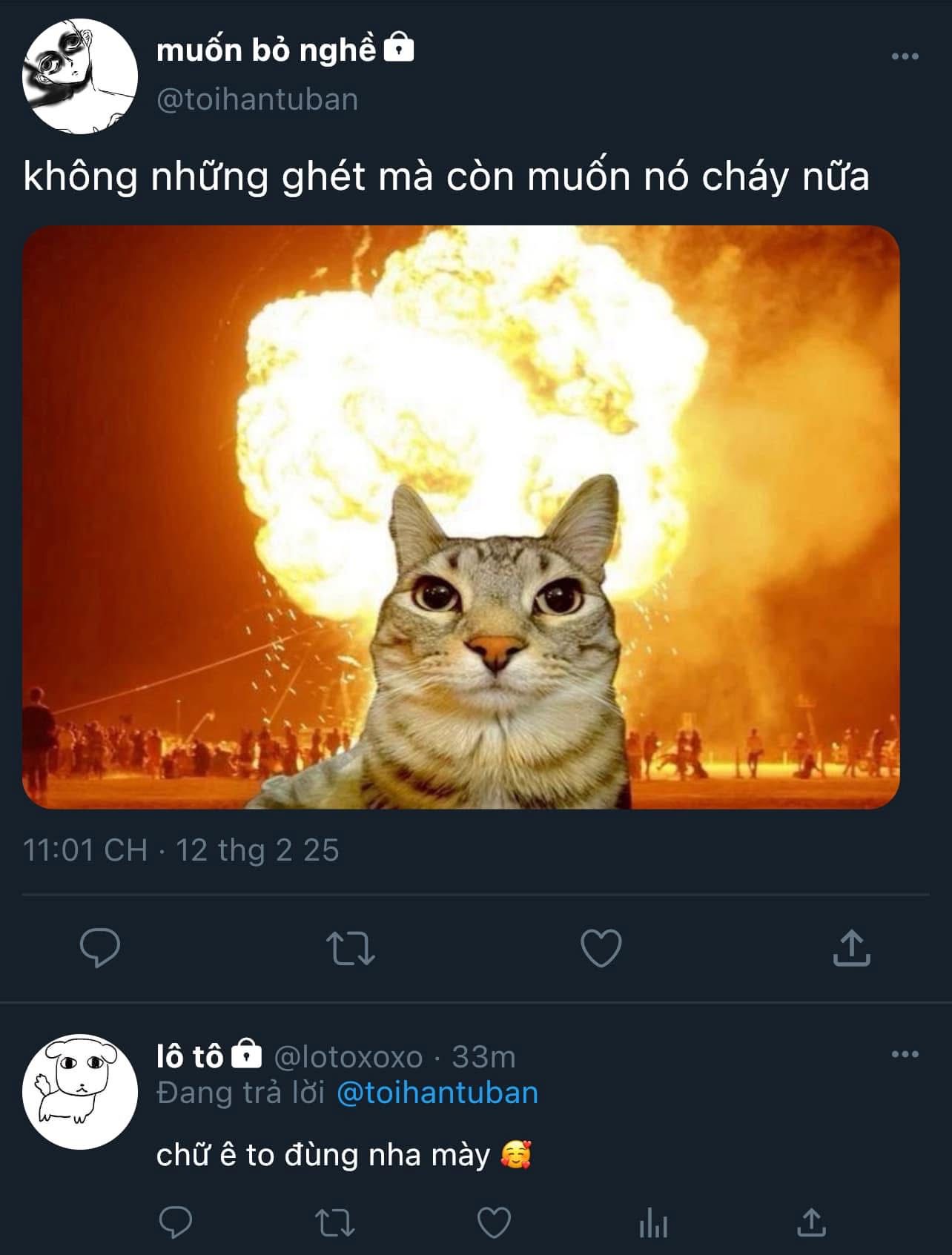Reply to the main tweet

[99, 947]
